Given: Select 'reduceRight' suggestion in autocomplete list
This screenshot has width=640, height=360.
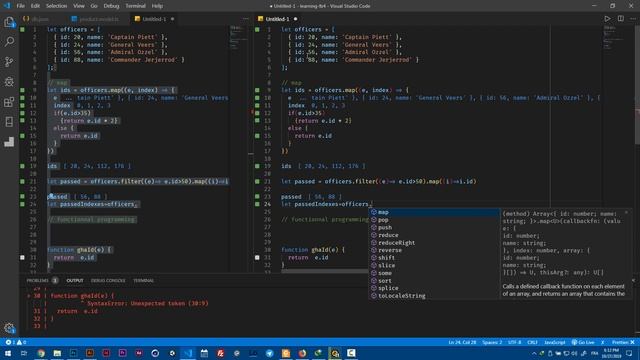Looking at the screenshot, I should coord(434,243).
